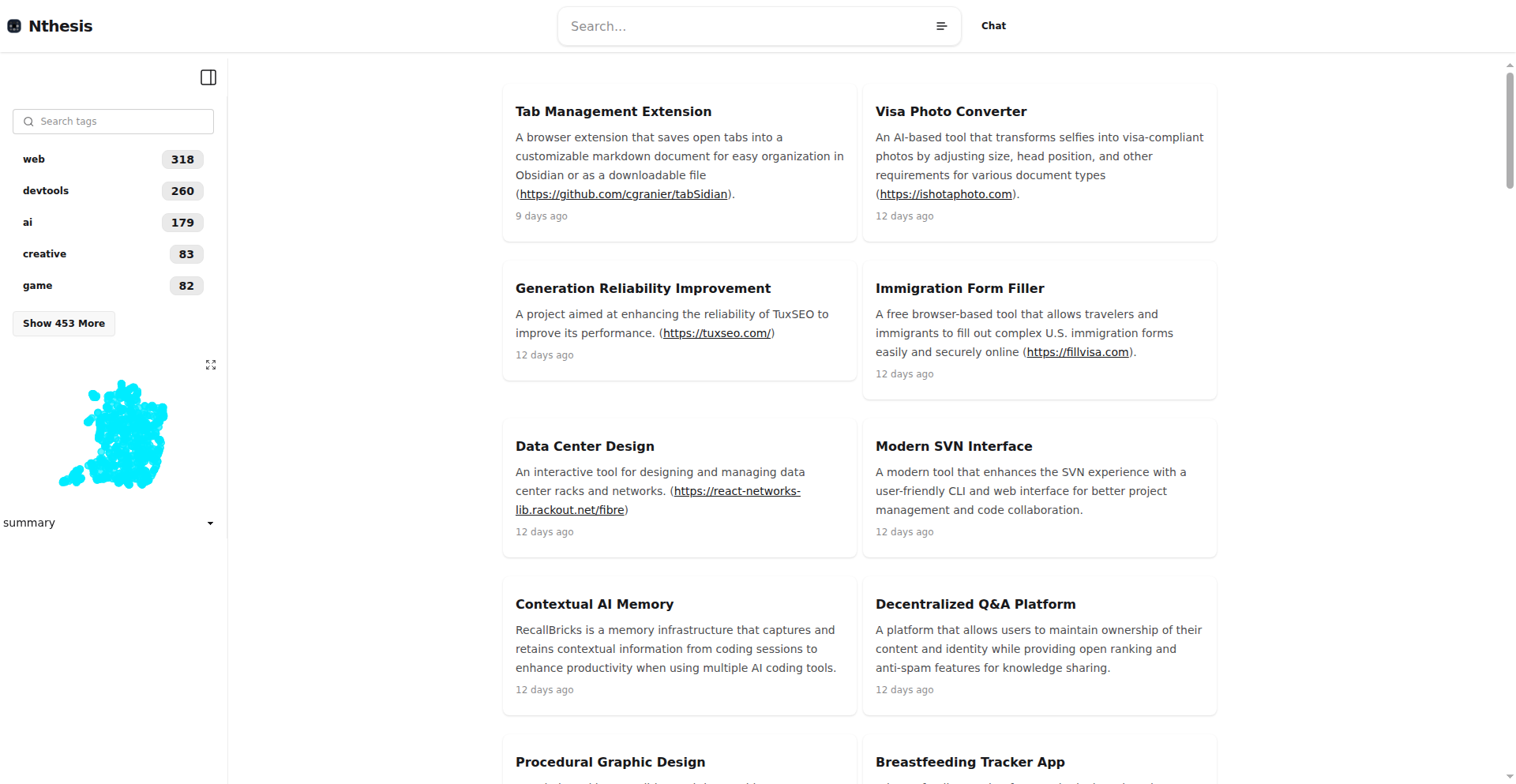Filter by the web tag
The height and width of the screenshot is (784, 1516).
pos(34,159)
